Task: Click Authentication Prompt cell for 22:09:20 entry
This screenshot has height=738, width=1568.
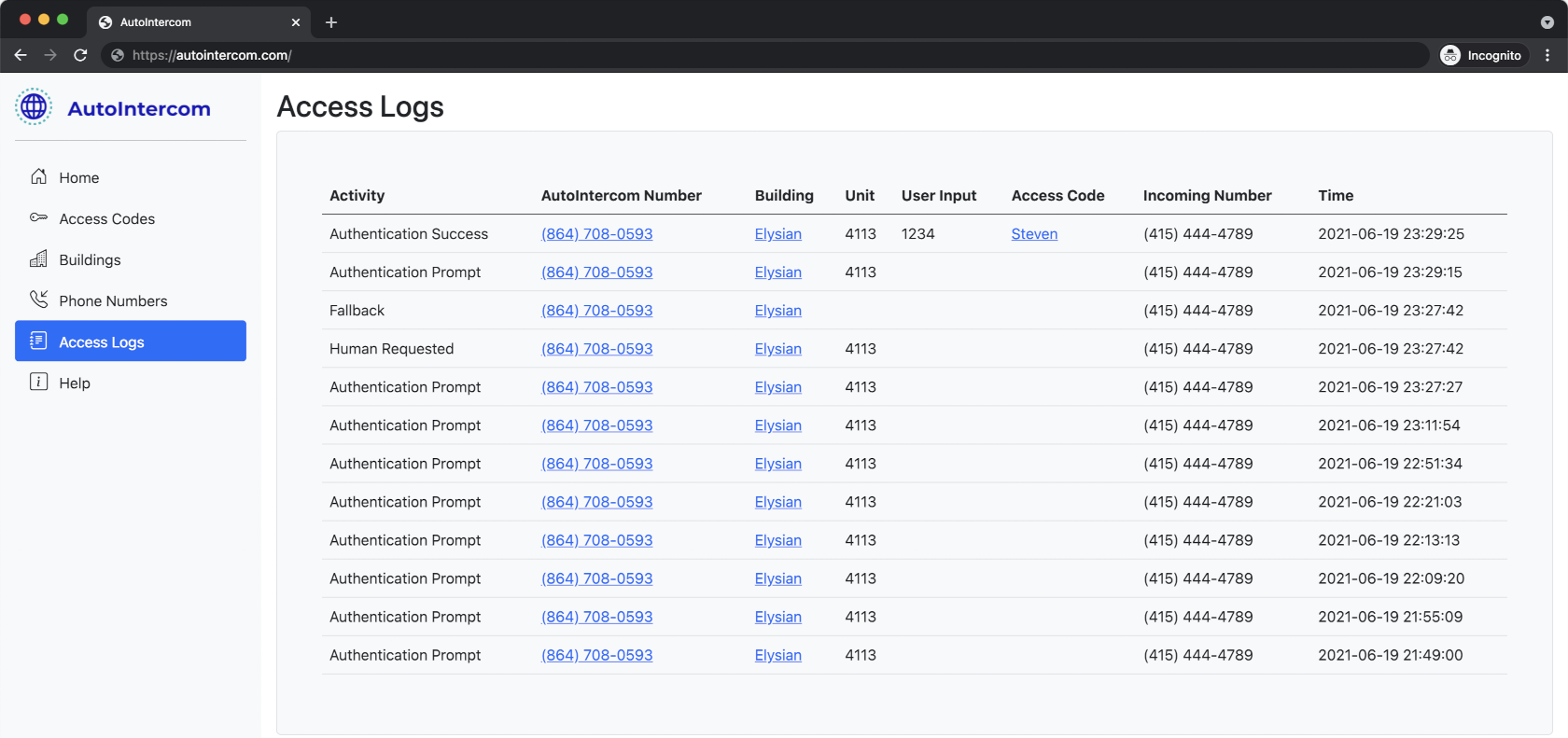Action: [x=405, y=578]
